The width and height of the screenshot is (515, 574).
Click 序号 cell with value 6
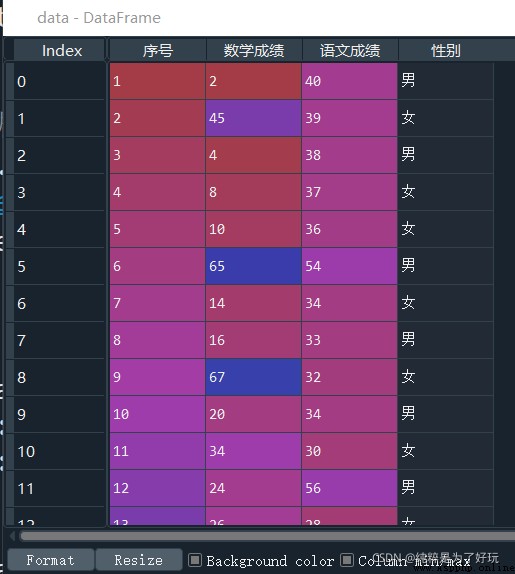pyautogui.click(x=157, y=266)
